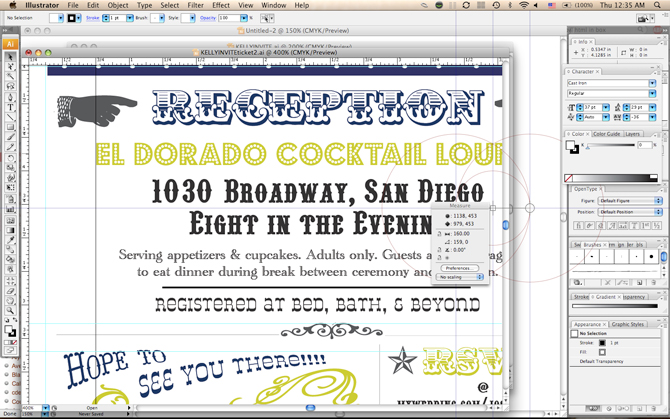Image resolution: width=670 pixels, height=419 pixels.
Task: Select the Scale tool
Action: 11,168
